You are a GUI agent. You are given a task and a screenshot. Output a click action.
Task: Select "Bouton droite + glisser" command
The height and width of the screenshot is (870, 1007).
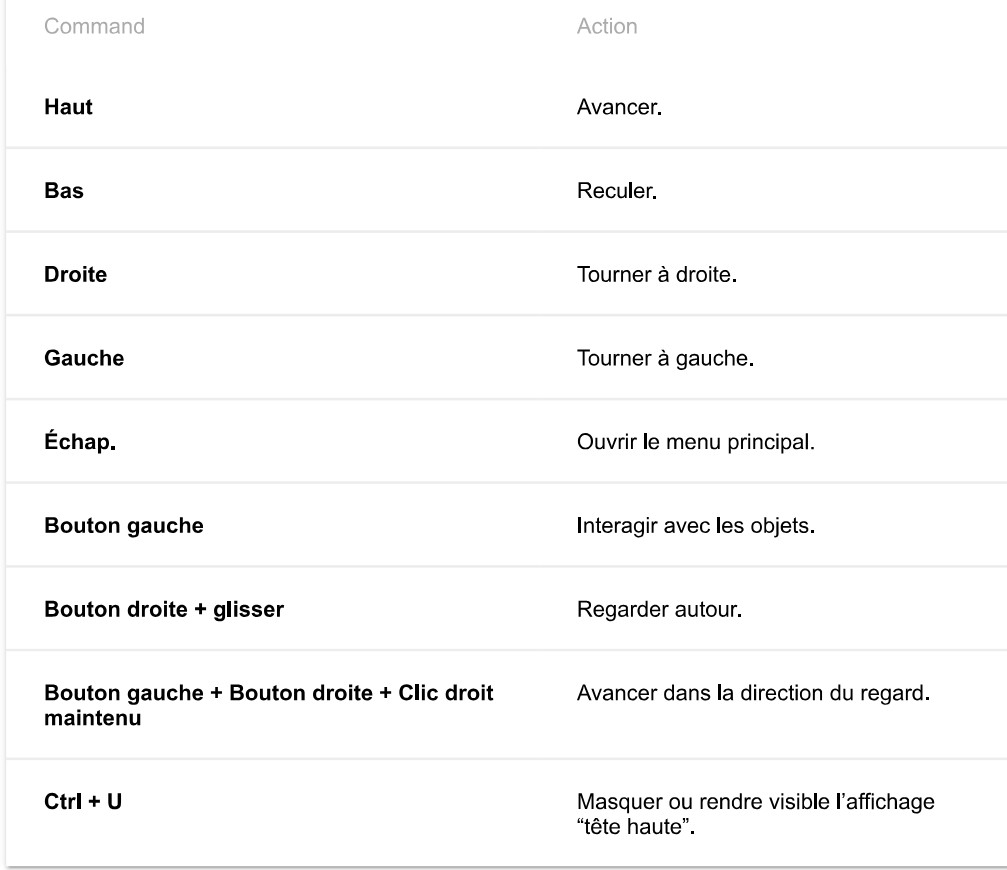tap(164, 609)
